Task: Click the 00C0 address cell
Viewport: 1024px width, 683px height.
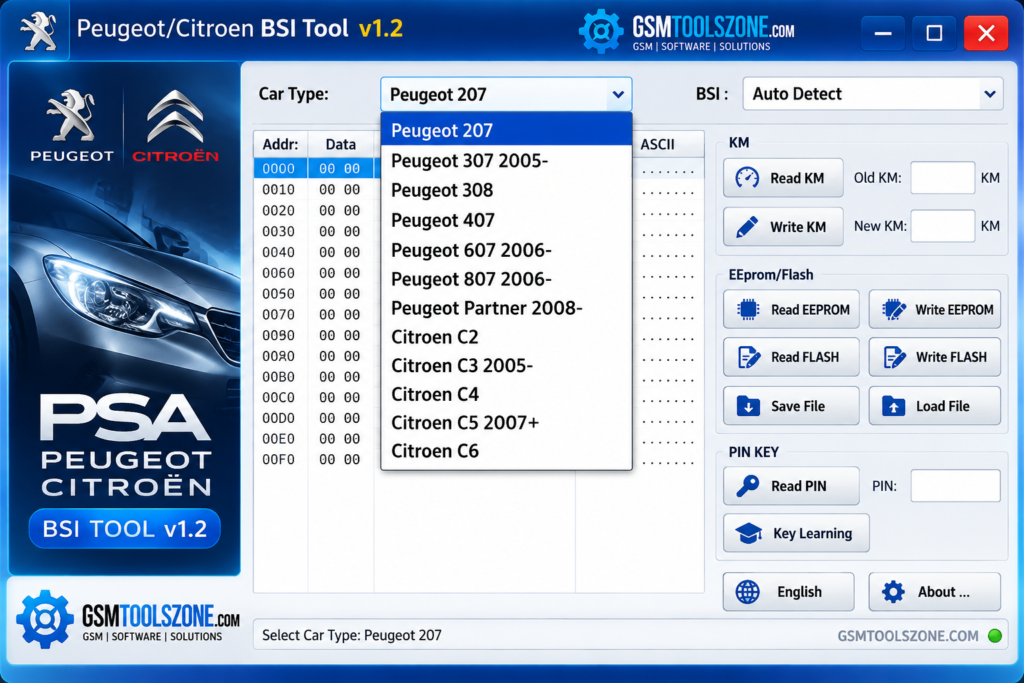Action: (278, 398)
